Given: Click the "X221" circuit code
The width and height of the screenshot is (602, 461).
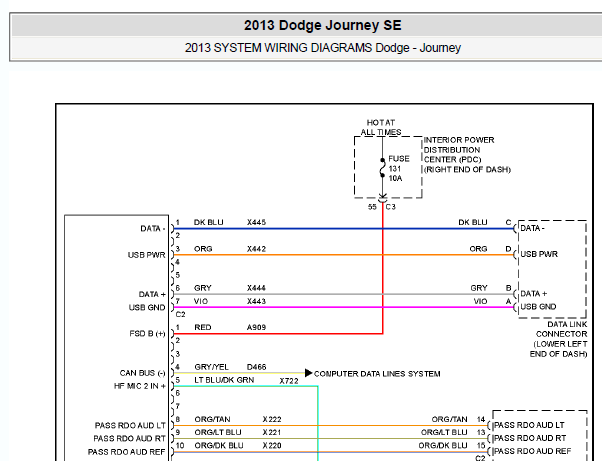Looking at the screenshot, I should [272, 433].
